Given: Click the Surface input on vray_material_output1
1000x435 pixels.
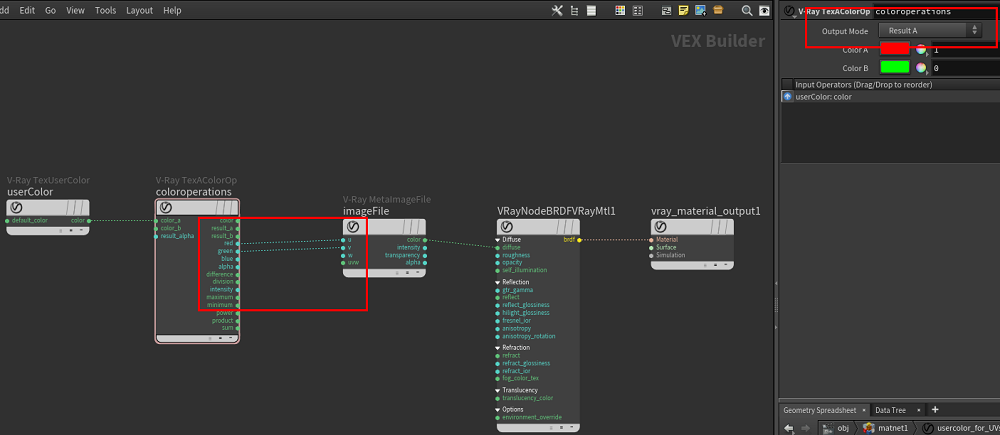Looking at the screenshot, I should (651, 247).
